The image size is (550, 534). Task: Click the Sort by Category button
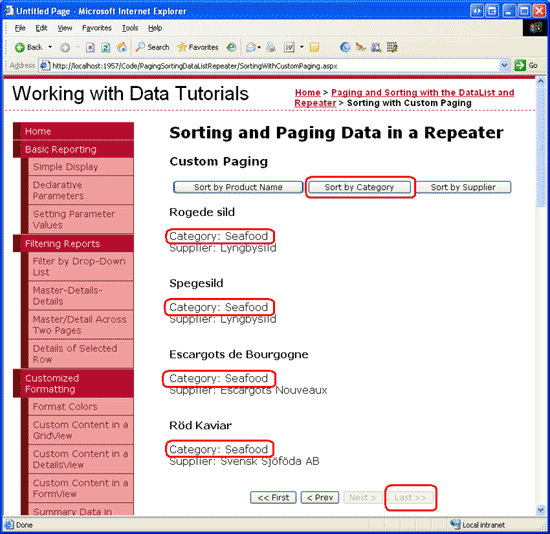pyautogui.click(x=359, y=187)
